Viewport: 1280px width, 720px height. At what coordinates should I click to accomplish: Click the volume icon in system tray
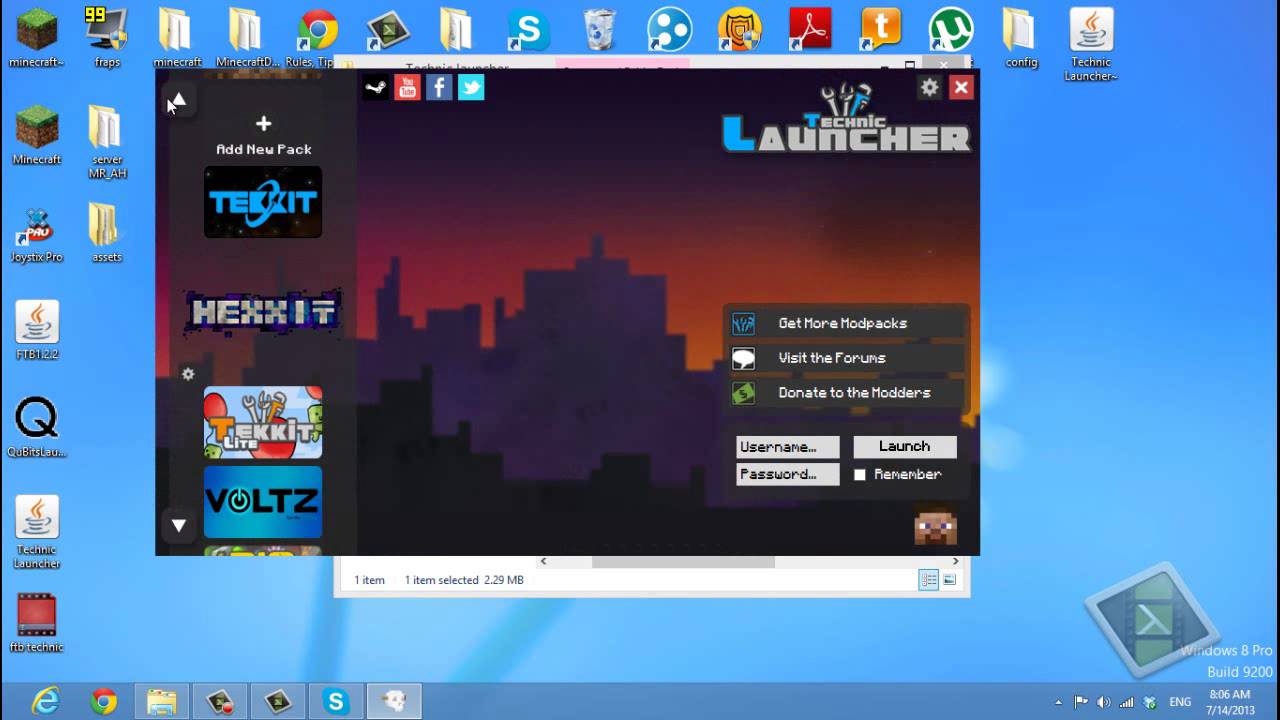point(1104,702)
